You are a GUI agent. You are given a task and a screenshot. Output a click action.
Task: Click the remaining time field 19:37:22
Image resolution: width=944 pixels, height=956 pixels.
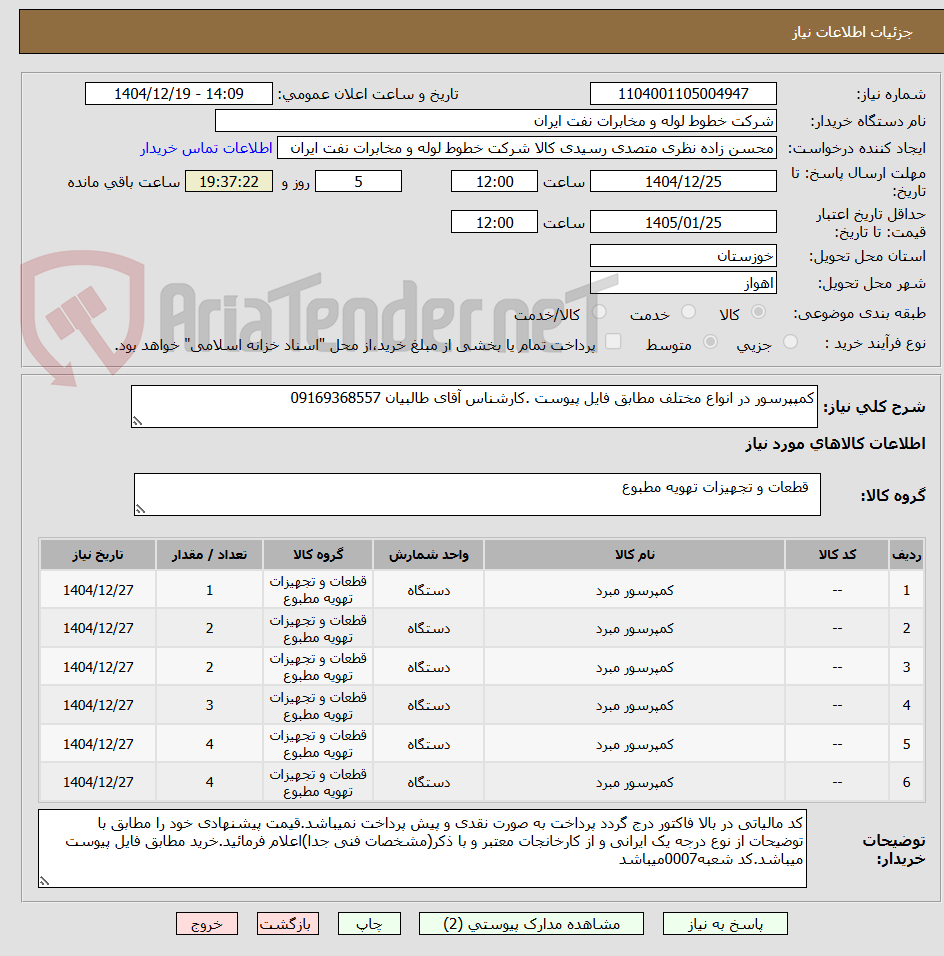[229, 182]
